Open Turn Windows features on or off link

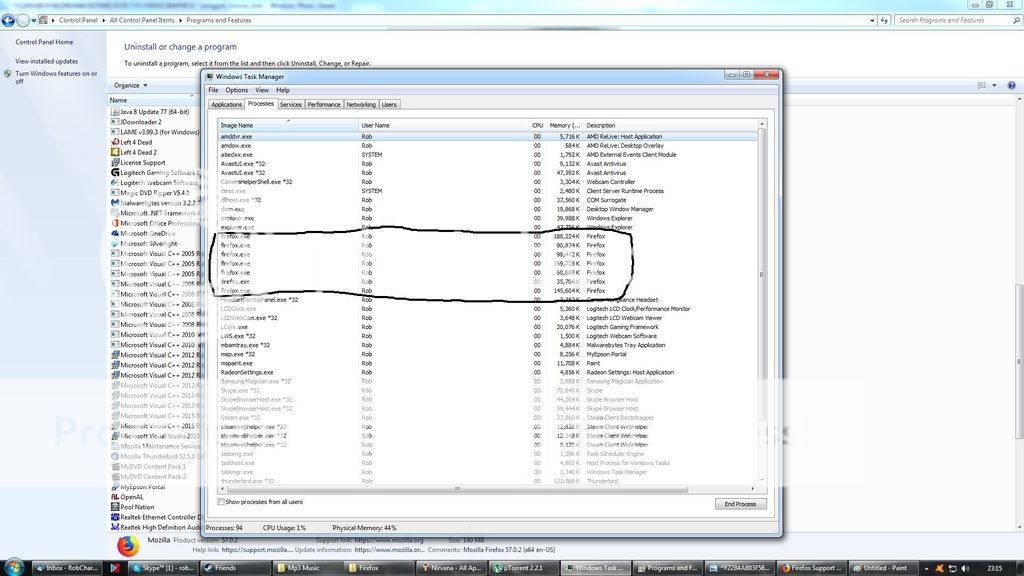(56, 77)
